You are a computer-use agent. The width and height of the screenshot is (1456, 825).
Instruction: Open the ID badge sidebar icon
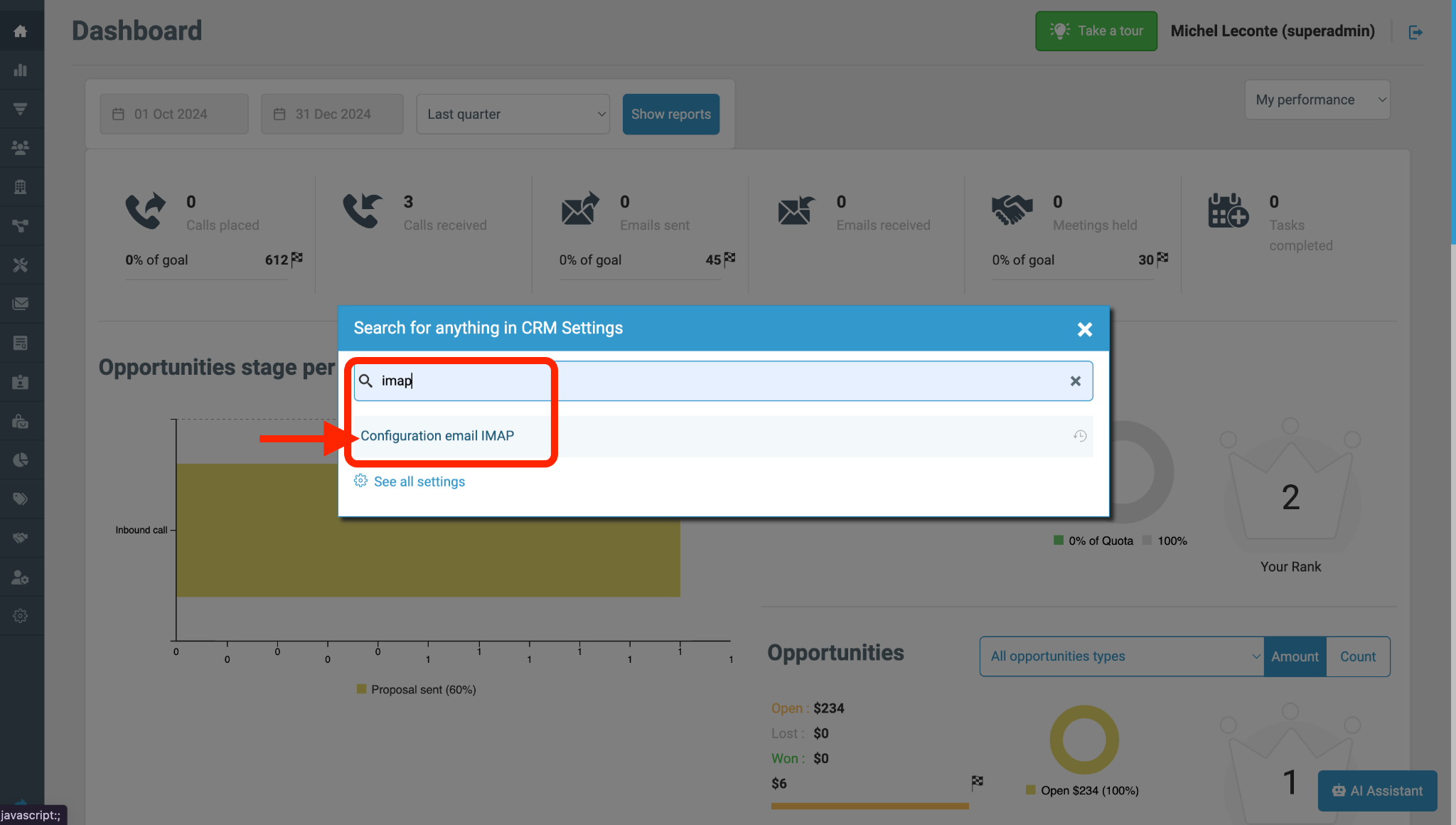(21, 382)
